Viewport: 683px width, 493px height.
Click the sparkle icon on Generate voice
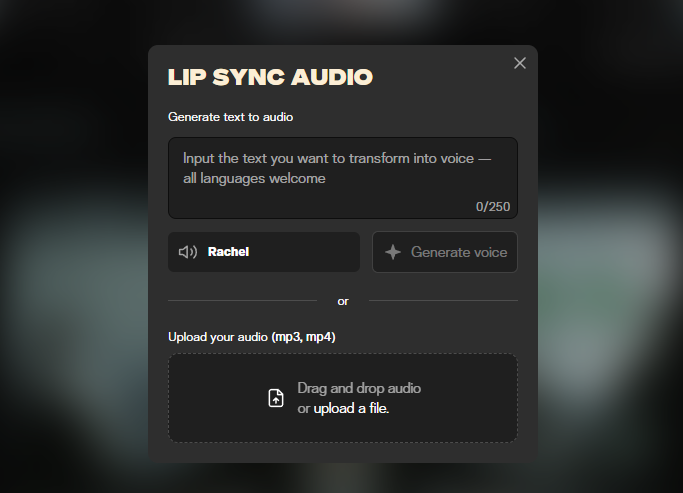pyautogui.click(x=394, y=252)
